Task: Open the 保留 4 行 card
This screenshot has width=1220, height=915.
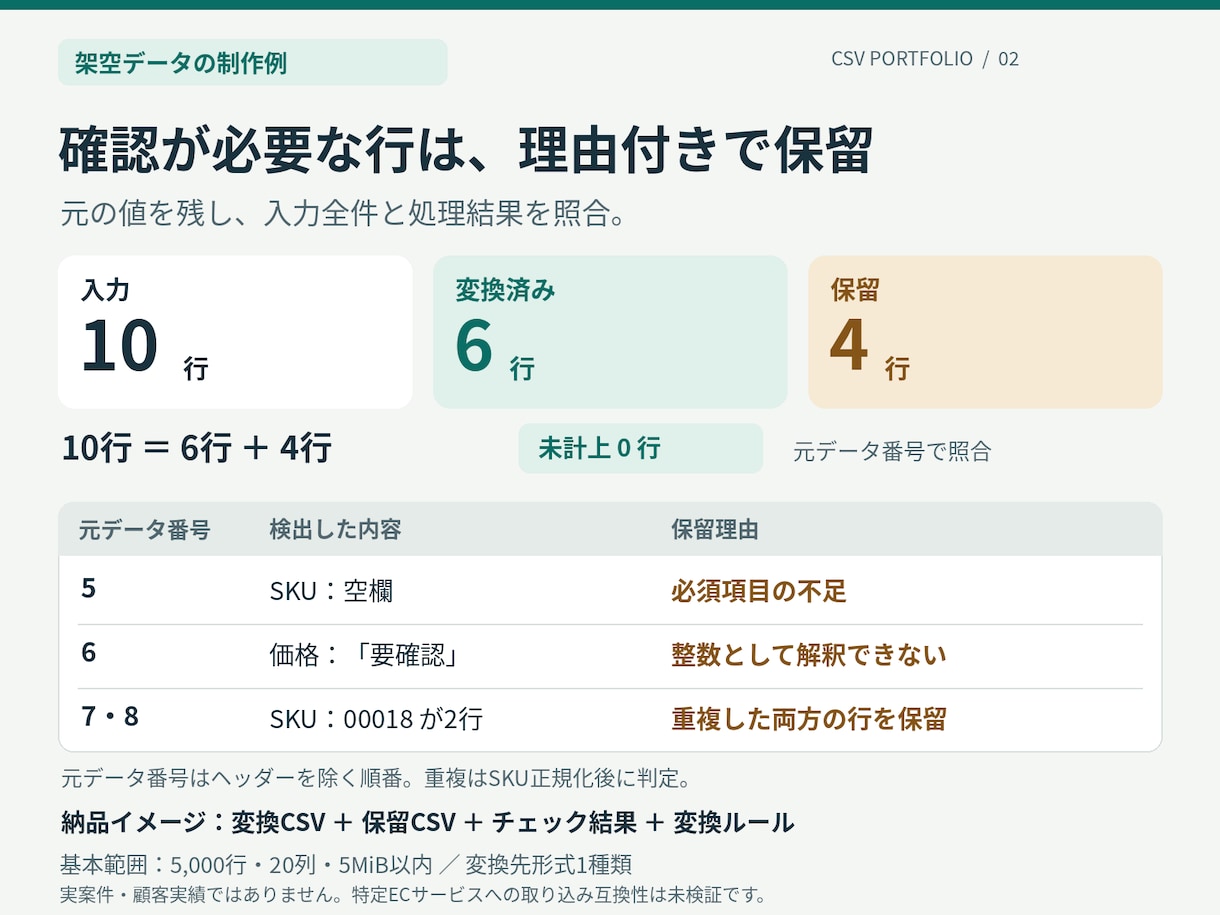Action: 985,332
